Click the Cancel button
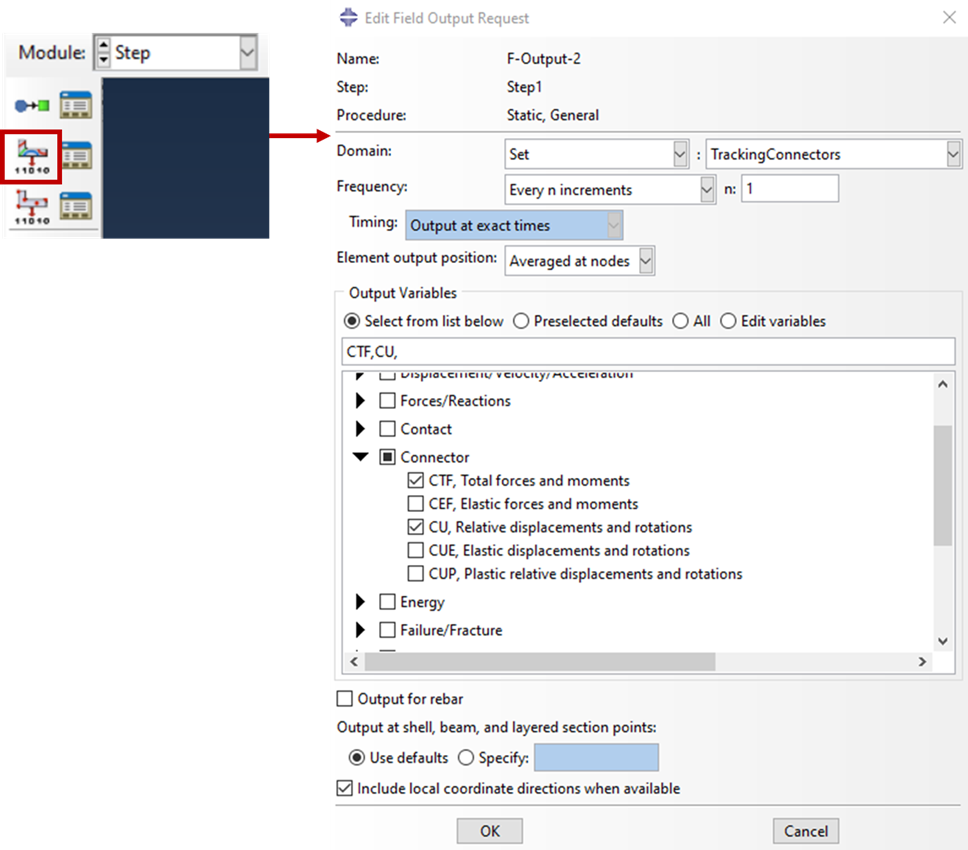 [x=806, y=831]
